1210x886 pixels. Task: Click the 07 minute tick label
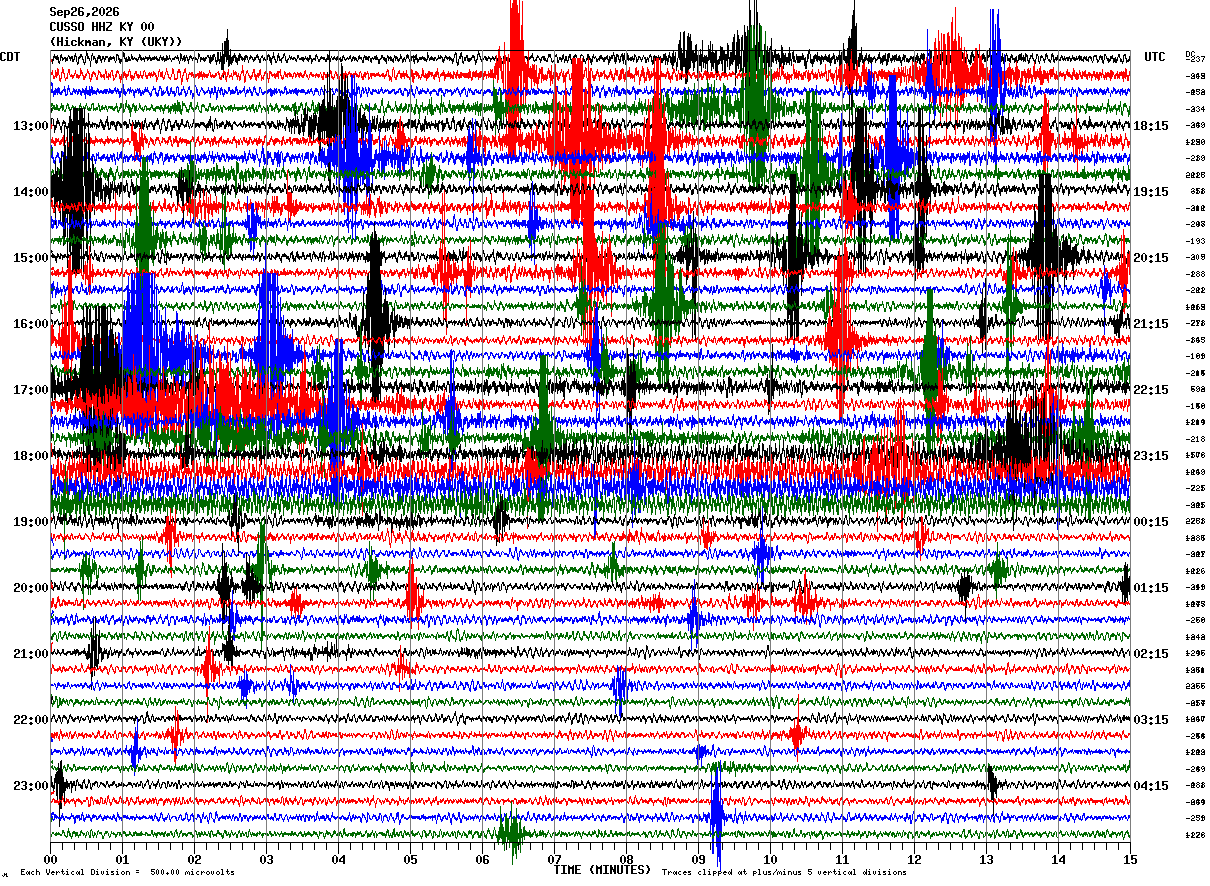554,859
